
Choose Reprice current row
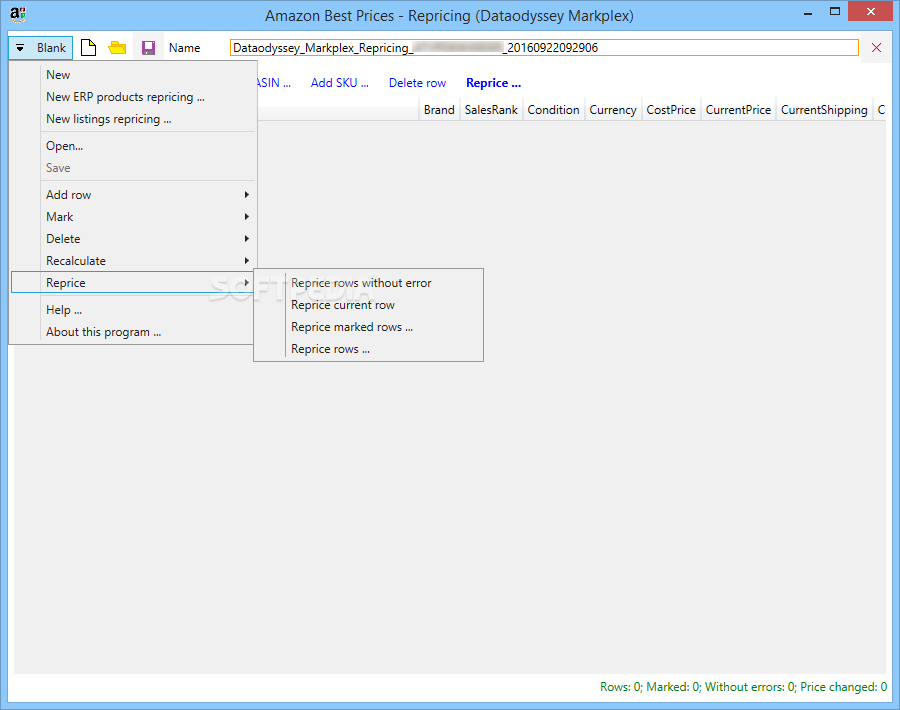[x=368, y=305]
